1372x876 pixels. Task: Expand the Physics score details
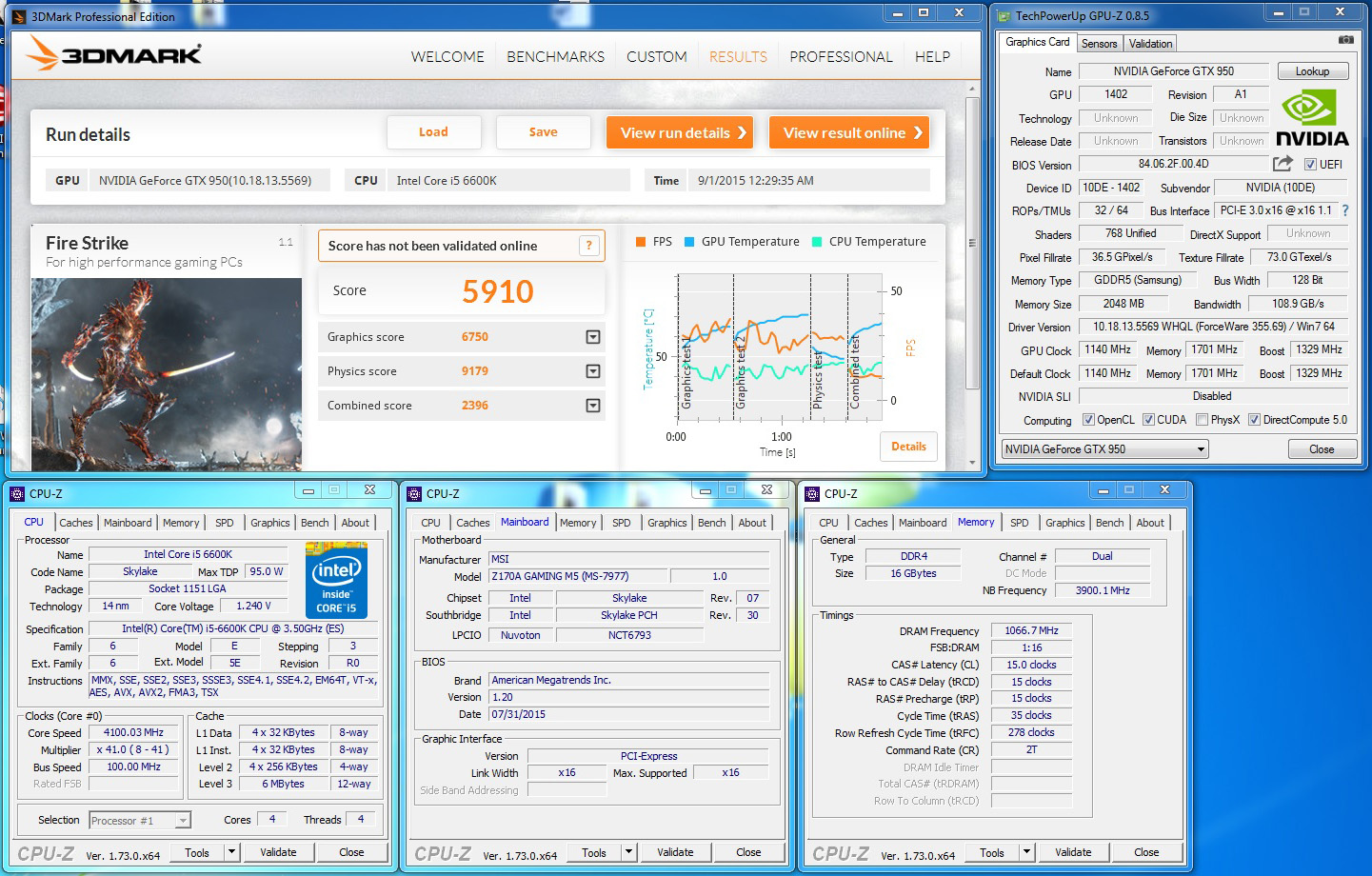click(x=593, y=371)
